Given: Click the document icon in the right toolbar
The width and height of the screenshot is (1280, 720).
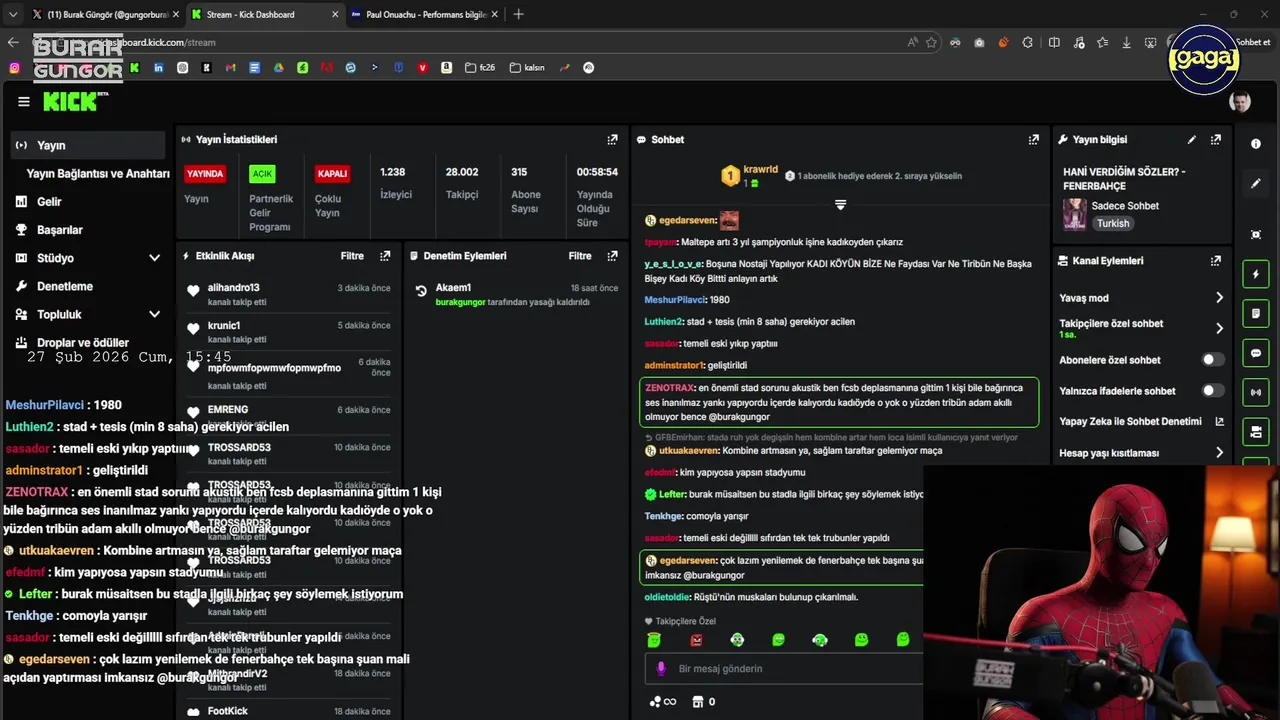Looking at the screenshot, I should pos(1256,314).
